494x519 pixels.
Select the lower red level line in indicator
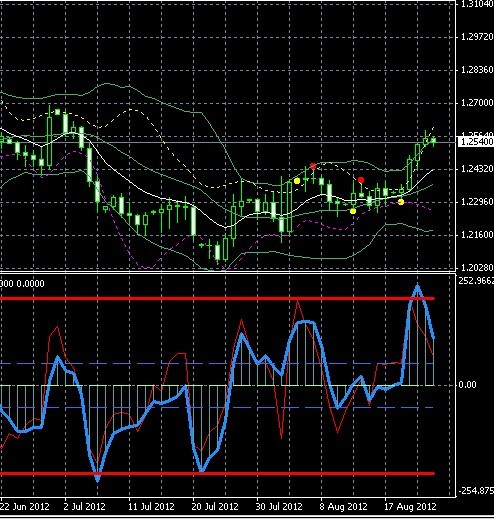point(217,473)
